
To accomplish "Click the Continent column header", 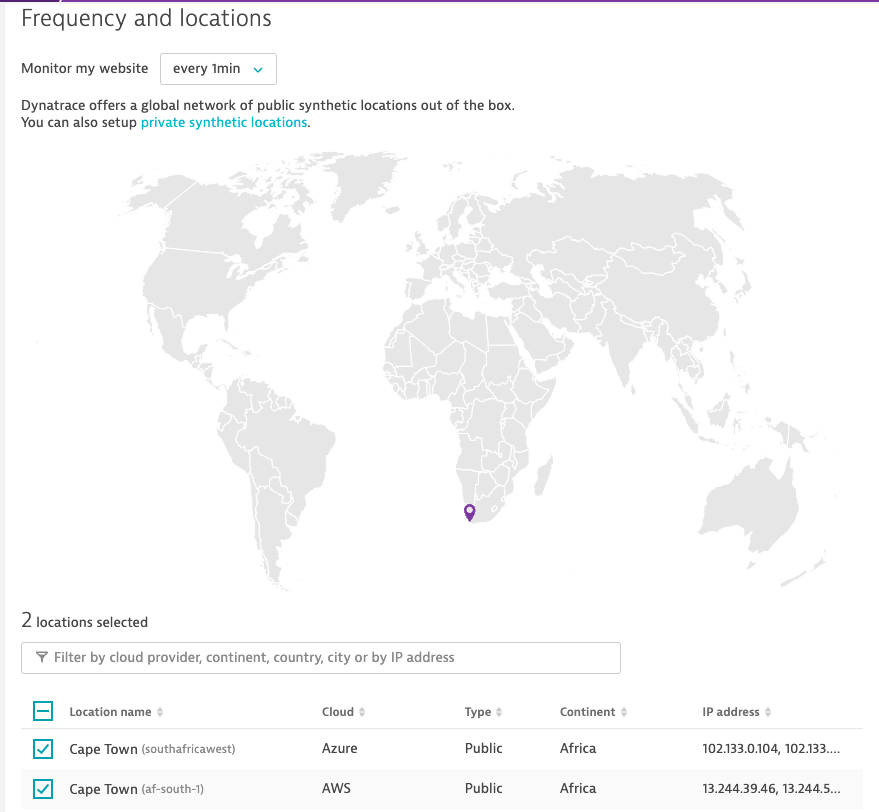I will click(587, 712).
